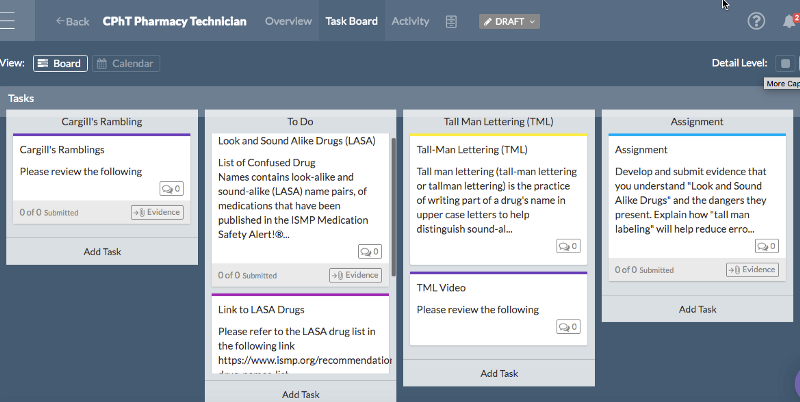Click Evidence button on Assignment card
Viewport: 800px width, 402px height.
[x=752, y=269]
